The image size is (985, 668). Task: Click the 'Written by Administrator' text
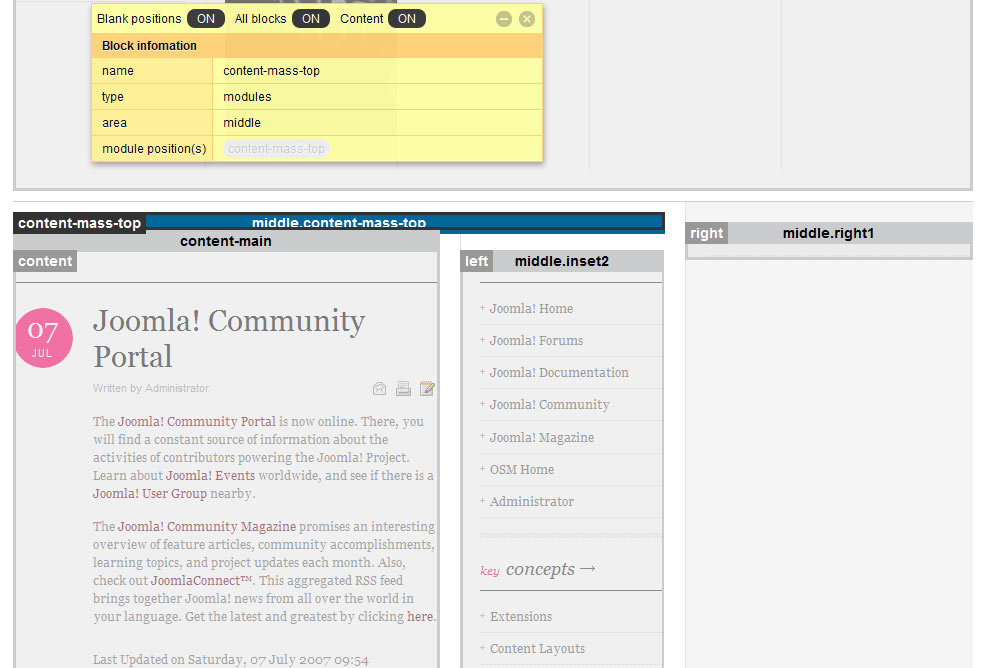click(151, 388)
